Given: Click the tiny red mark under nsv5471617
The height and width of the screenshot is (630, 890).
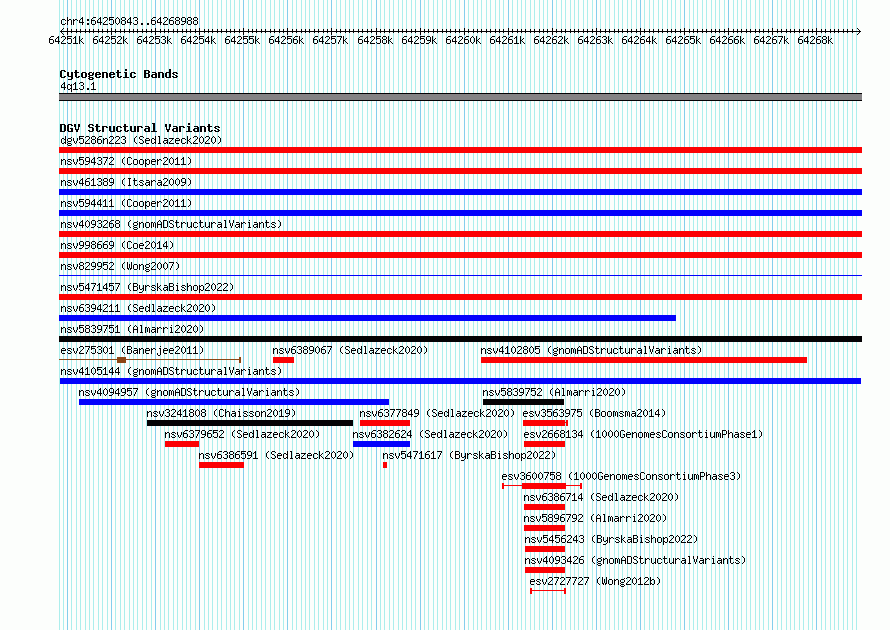Looking at the screenshot, I should coord(385,465).
